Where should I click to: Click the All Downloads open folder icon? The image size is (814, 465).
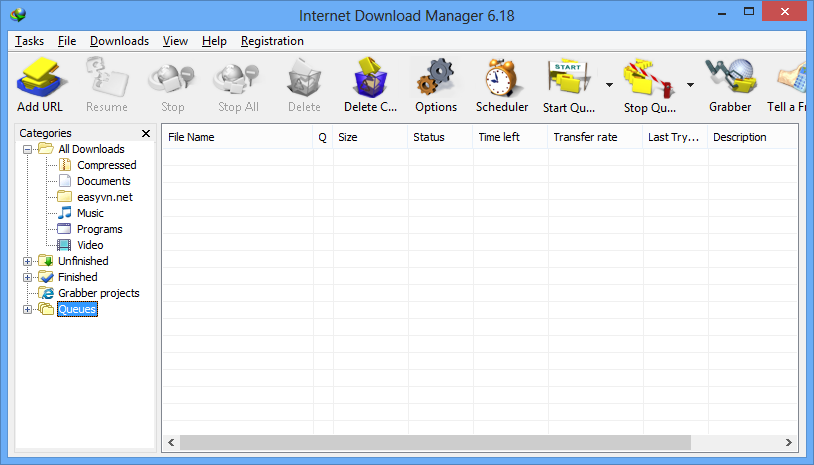tap(46, 149)
